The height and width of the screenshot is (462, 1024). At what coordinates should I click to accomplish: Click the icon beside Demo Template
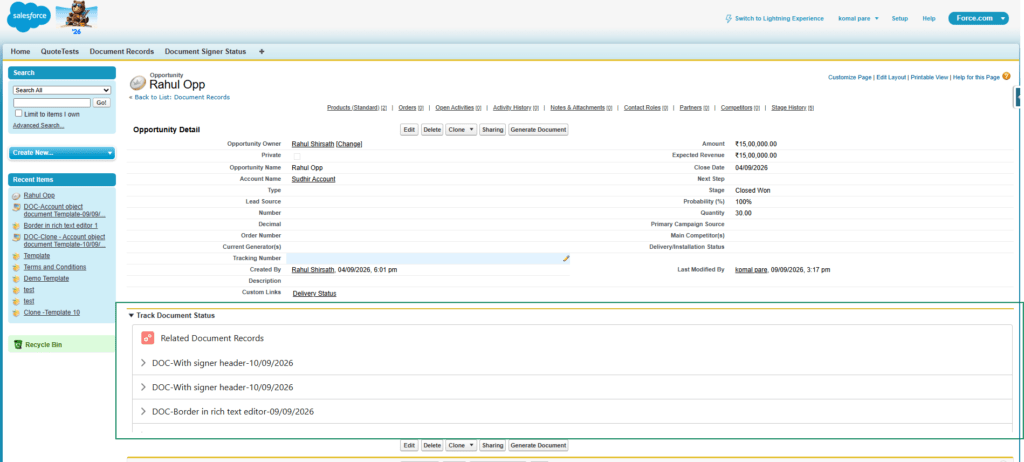pos(16,278)
